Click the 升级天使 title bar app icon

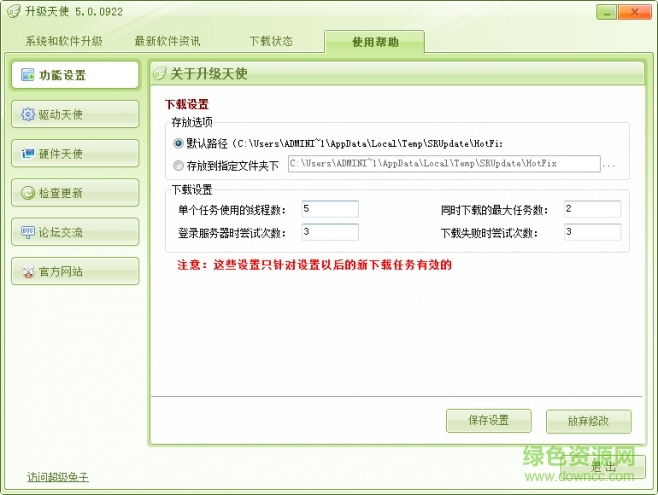(13, 12)
